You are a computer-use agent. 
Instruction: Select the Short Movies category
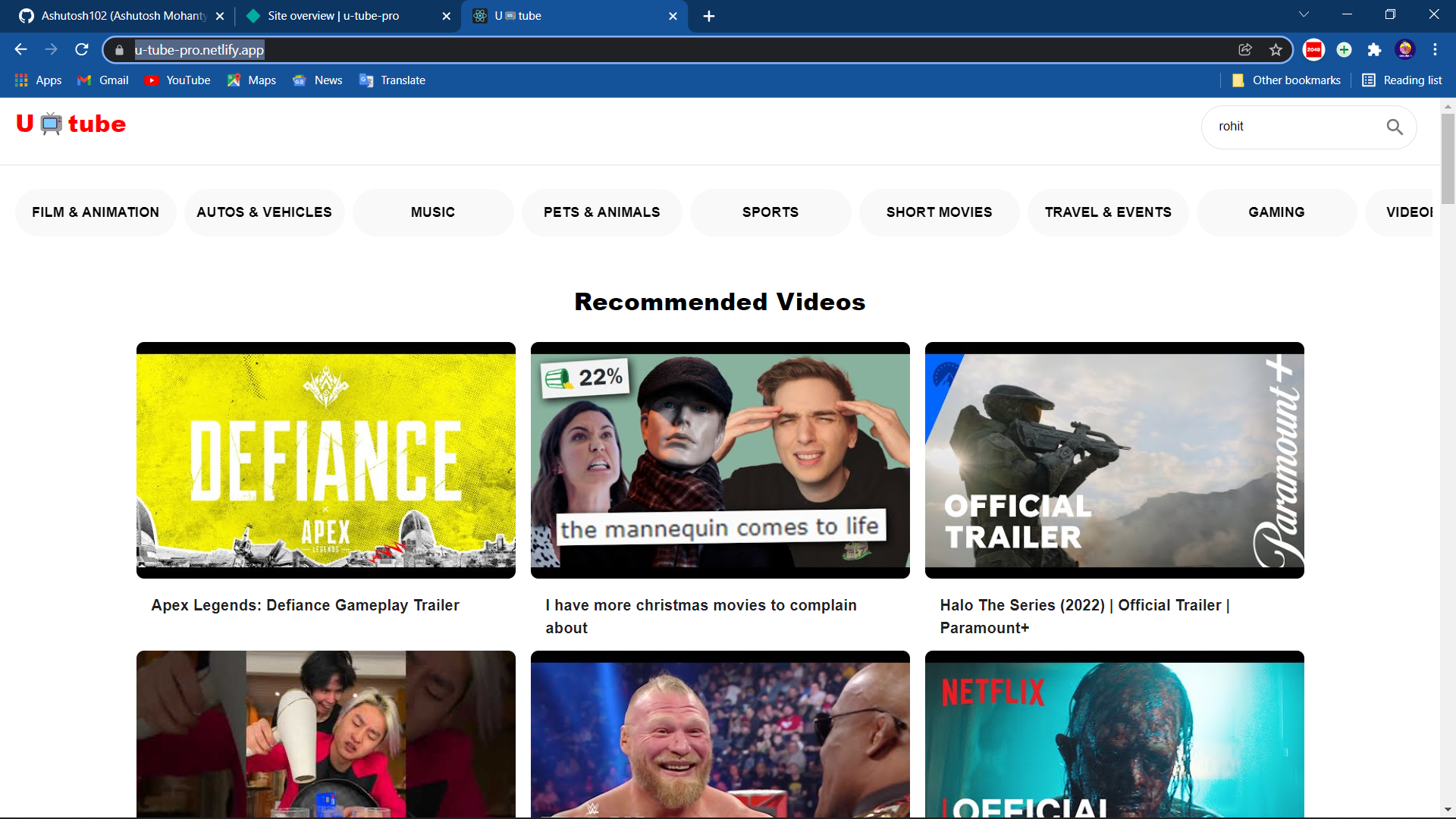[x=940, y=212]
